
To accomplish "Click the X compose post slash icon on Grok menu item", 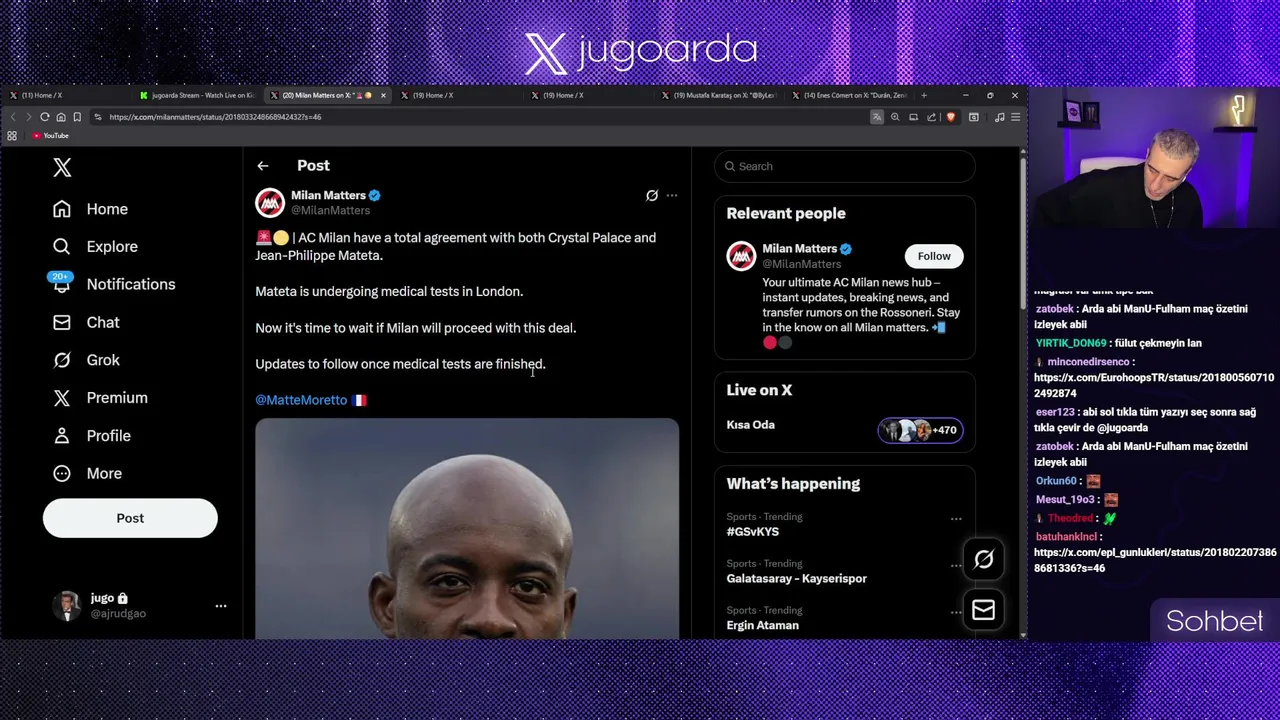I will point(62,360).
